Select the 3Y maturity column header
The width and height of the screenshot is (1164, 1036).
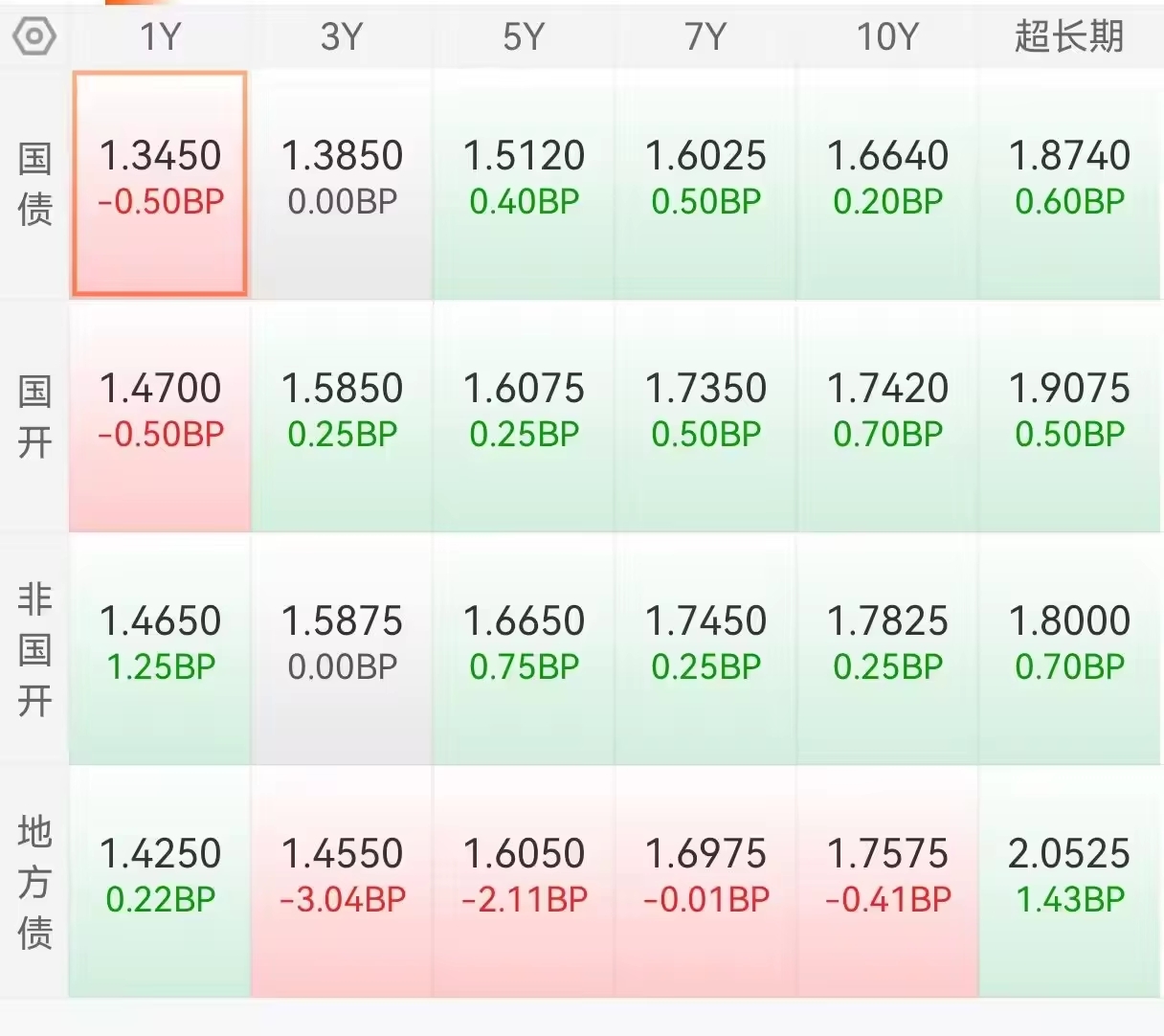coord(342,36)
